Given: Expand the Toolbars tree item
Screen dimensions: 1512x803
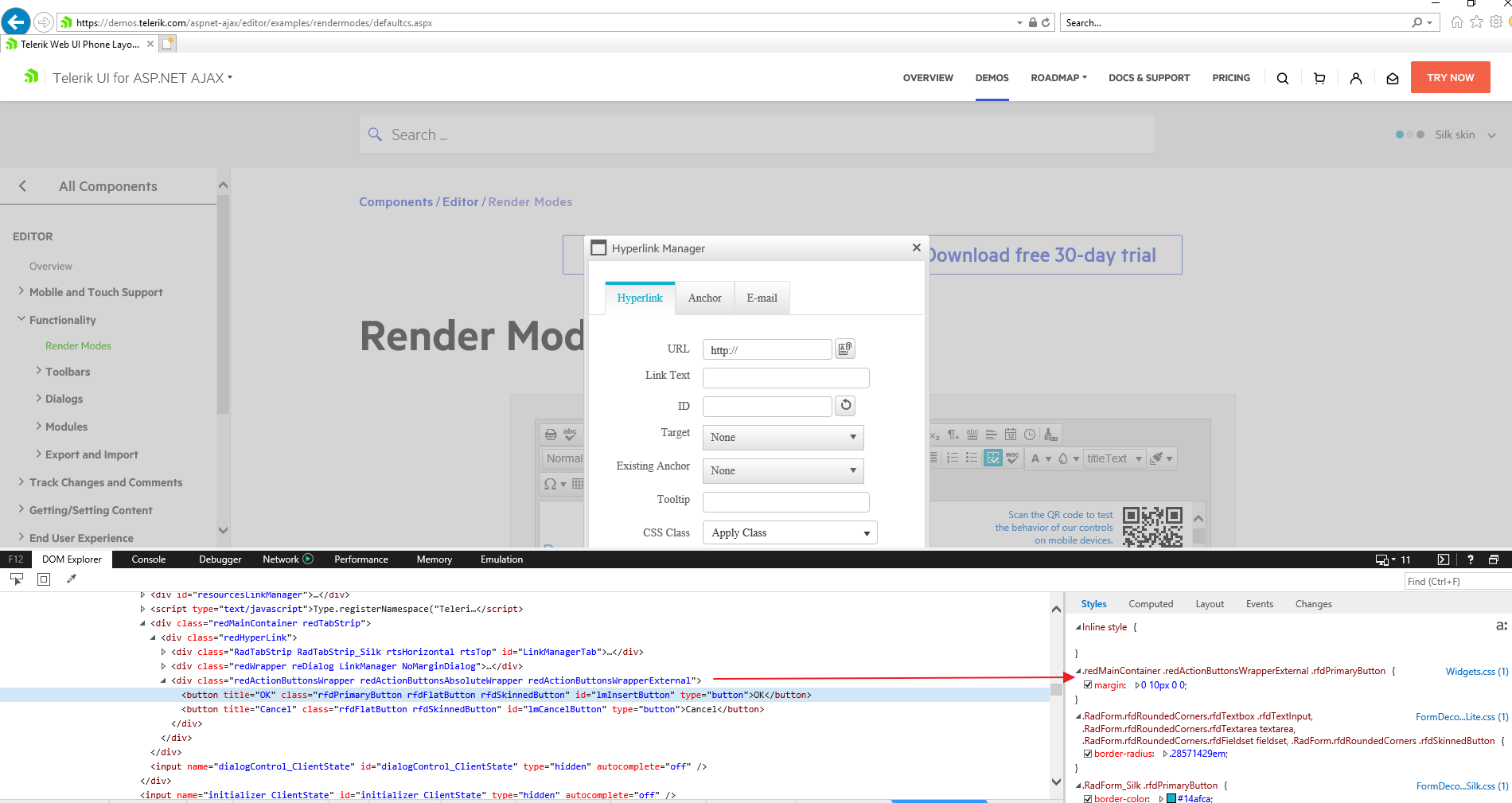Looking at the screenshot, I should point(38,371).
